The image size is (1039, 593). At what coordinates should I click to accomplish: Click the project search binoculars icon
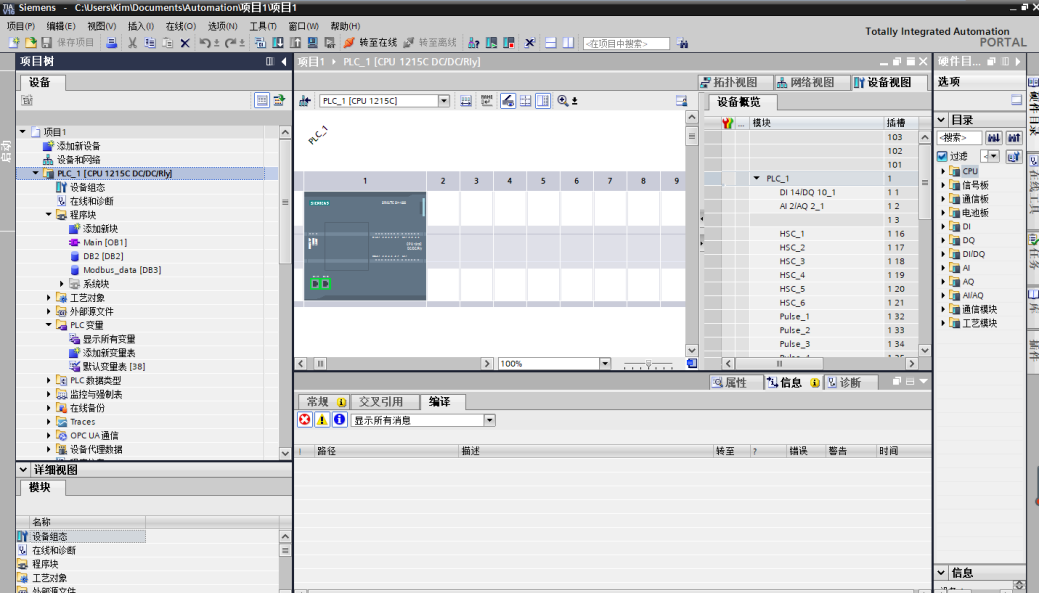pyautogui.click(x=682, y=43)
